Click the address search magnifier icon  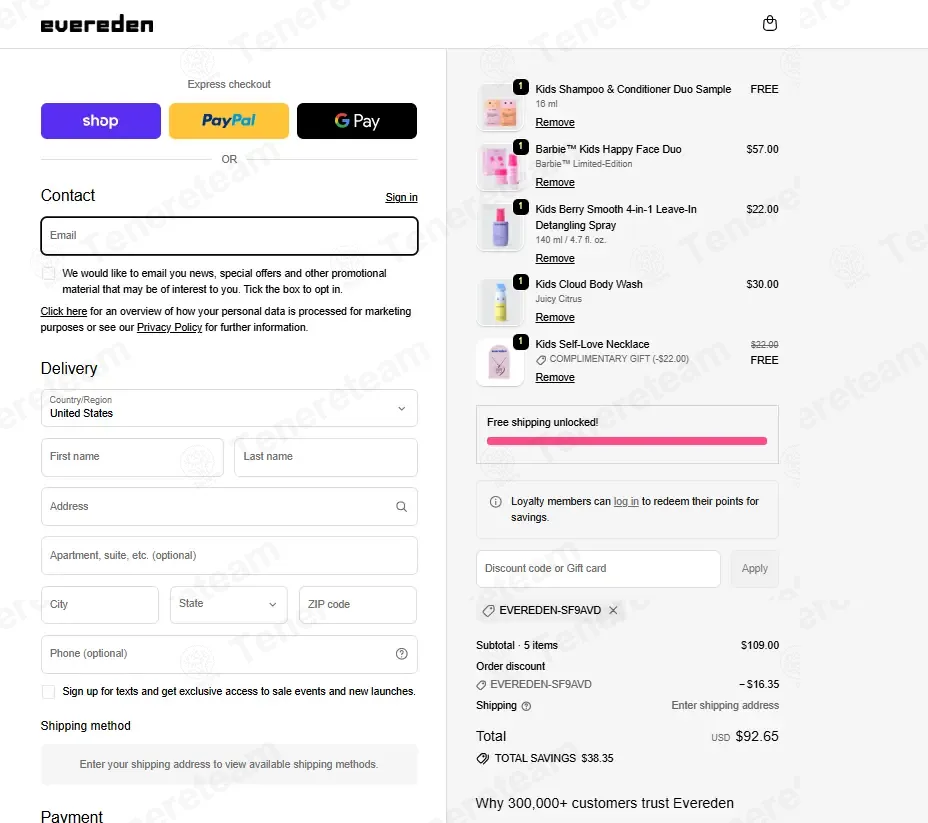click(401, 506)
